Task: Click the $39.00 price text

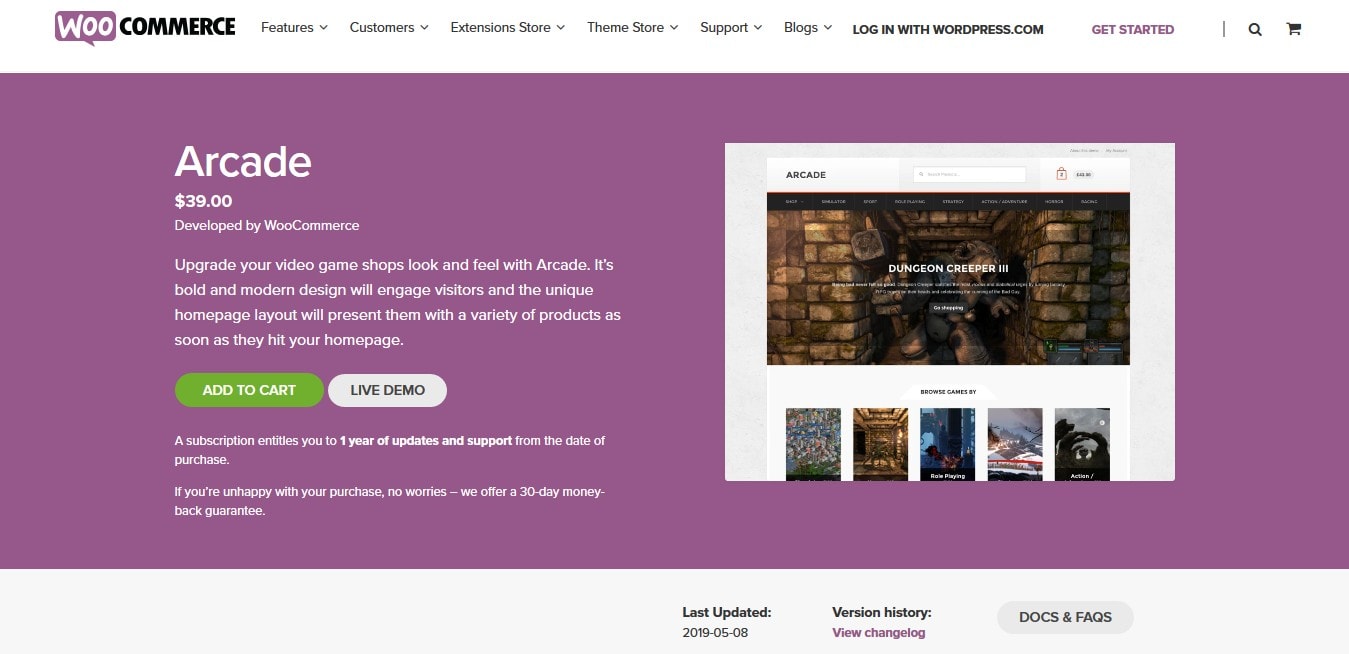Action: tap(203, 201)
